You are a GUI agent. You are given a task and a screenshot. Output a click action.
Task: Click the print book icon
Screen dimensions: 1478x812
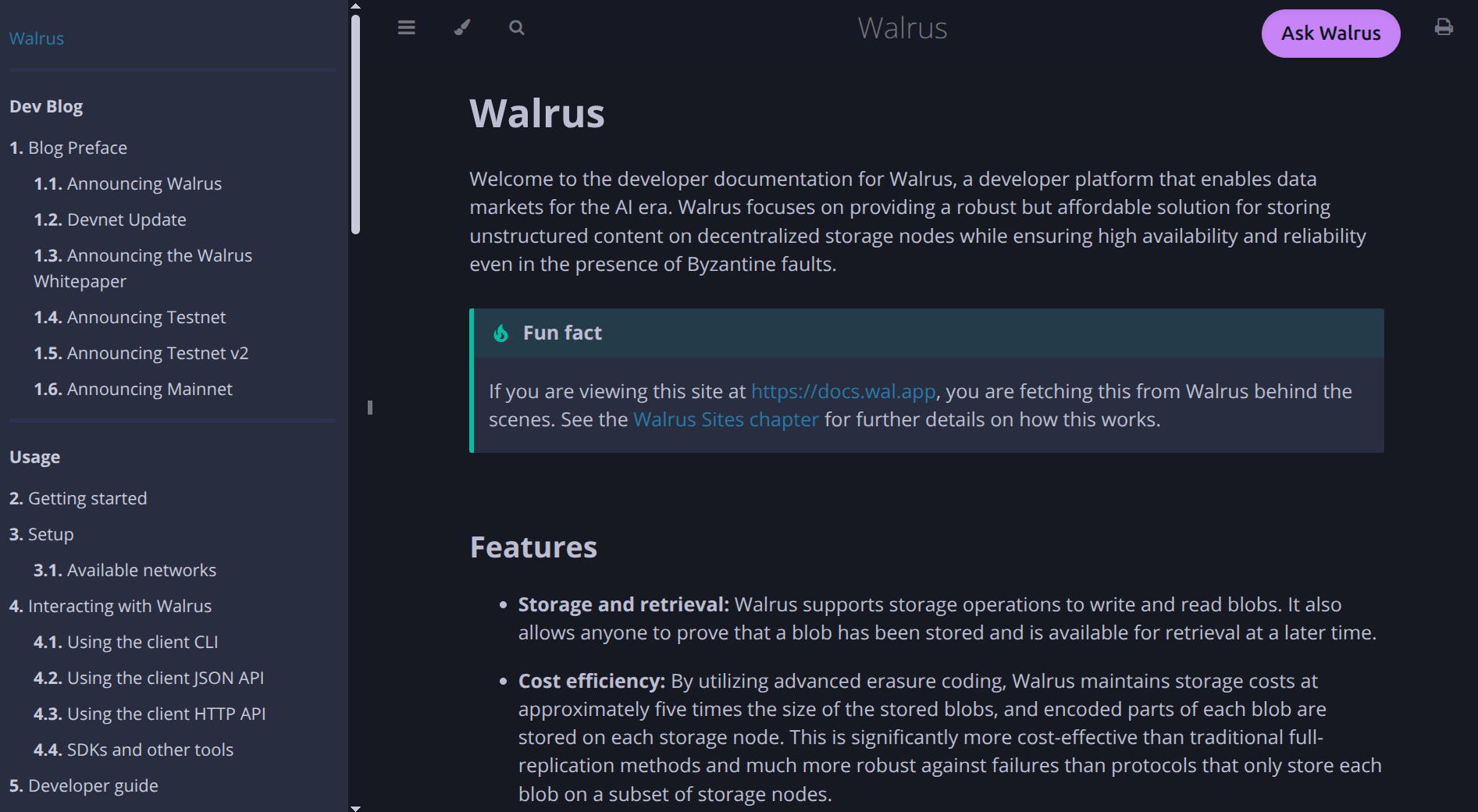(x=1444, y=28)
